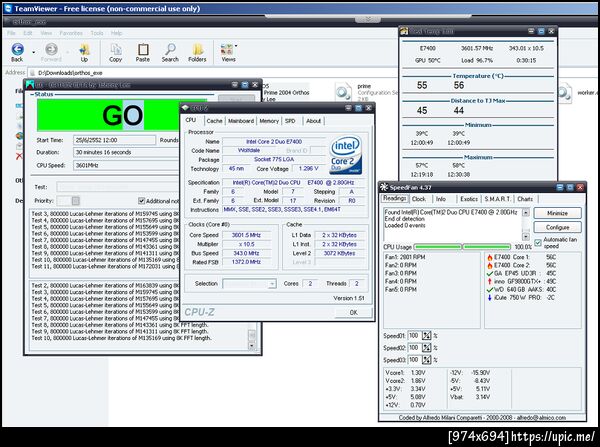Image resolution: width=600 pixels, height=447 pixels.
Task: Click the SpeedFan fan icon in title bar
Action: point(384,187)
